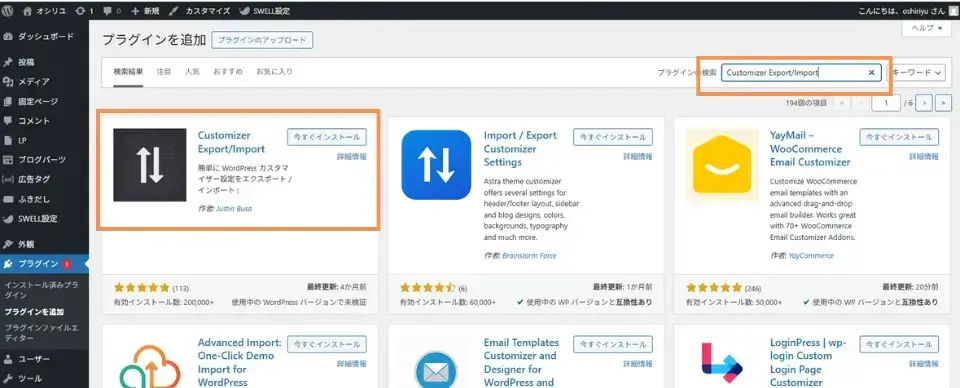The width and height of the screenshot is (960, 388).
Task: Expand the ヘルプ help dropdown
Action: pos(927,28)
